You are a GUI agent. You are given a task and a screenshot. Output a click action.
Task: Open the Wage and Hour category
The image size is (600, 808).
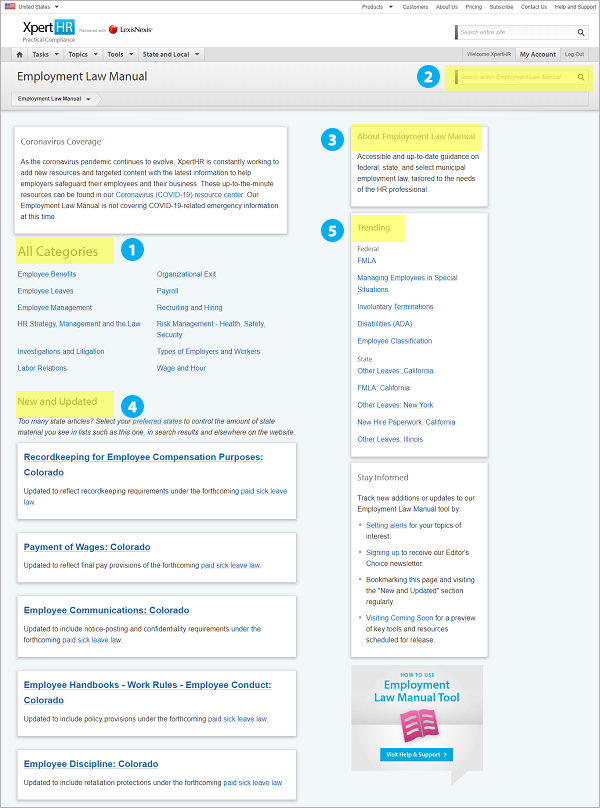click(181, 368)
